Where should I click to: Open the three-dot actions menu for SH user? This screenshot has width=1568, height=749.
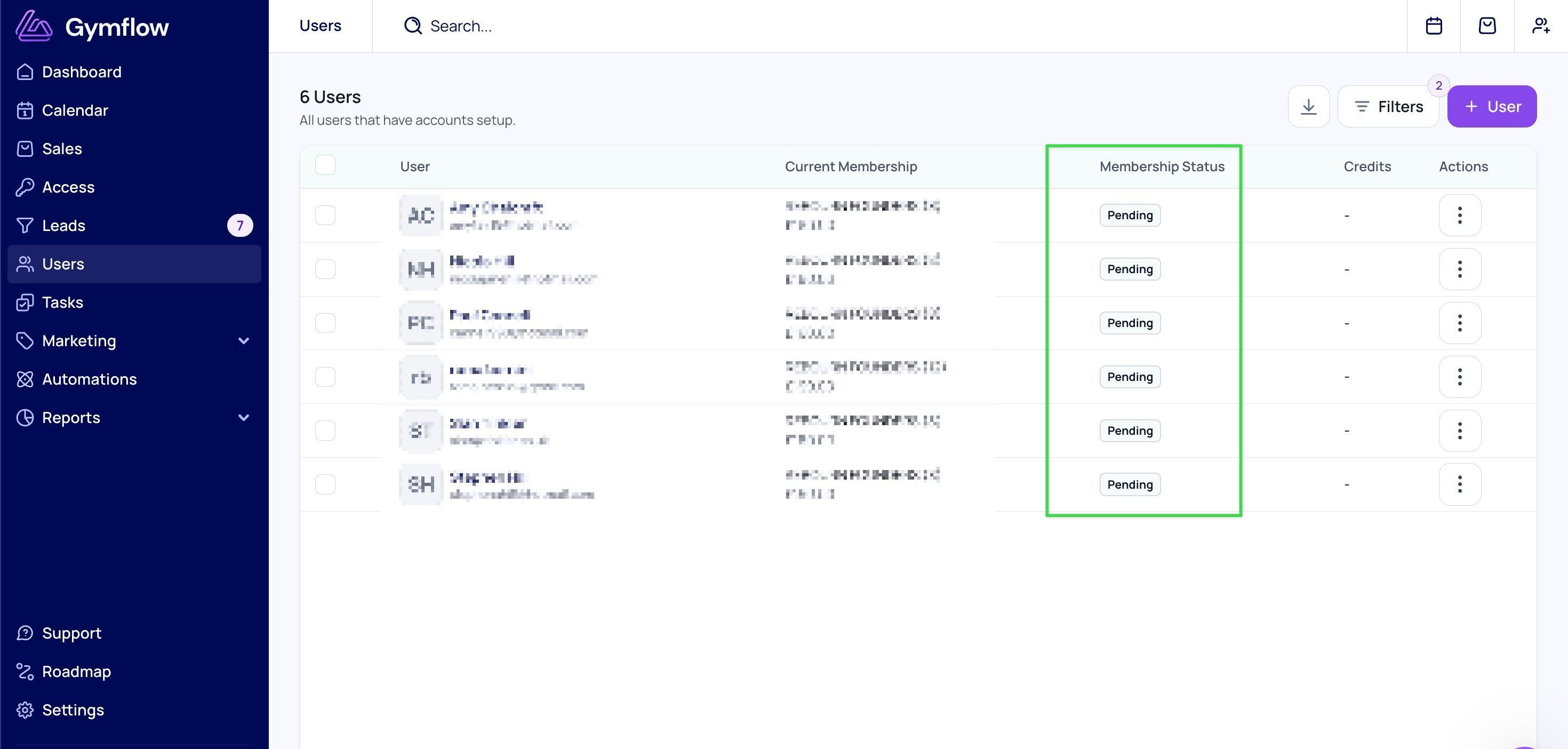pyautogui.click(x=1460, y=485)
